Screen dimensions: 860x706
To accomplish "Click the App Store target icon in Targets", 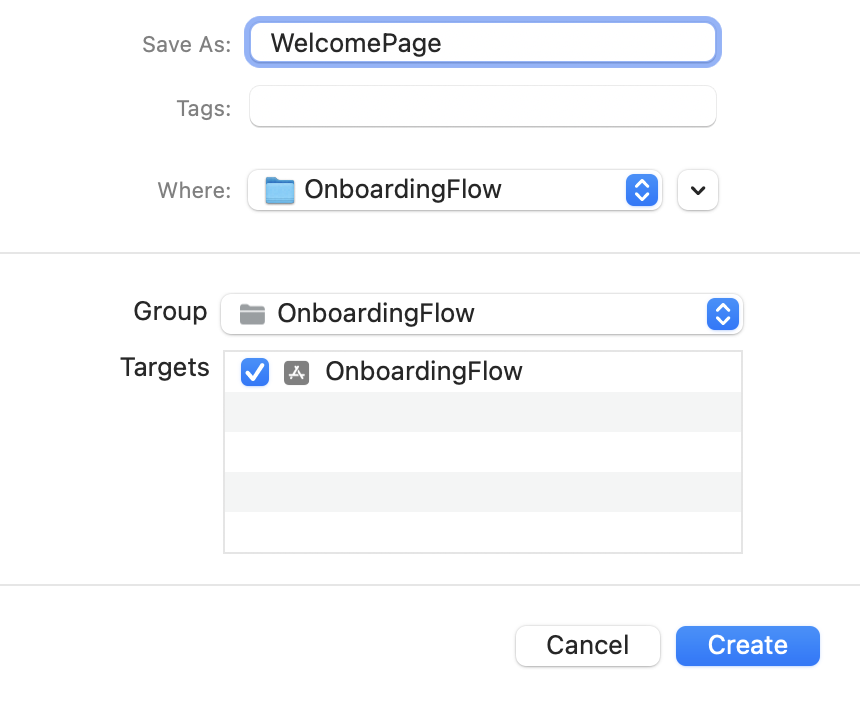I will click(296, 371).
